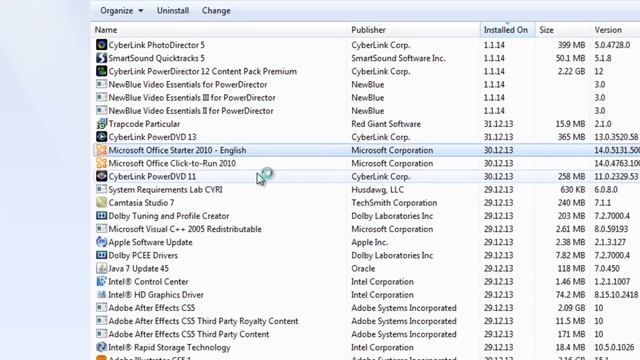Select Microsoft Office Starter 2010 - English name
The height and width of the screenshot is (360, 640).
click(x=177, y=150)
